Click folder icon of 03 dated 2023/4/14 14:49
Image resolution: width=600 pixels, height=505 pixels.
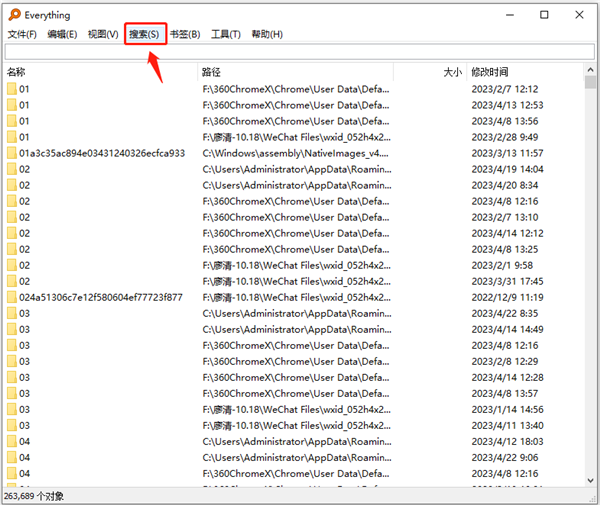[12, 329]
